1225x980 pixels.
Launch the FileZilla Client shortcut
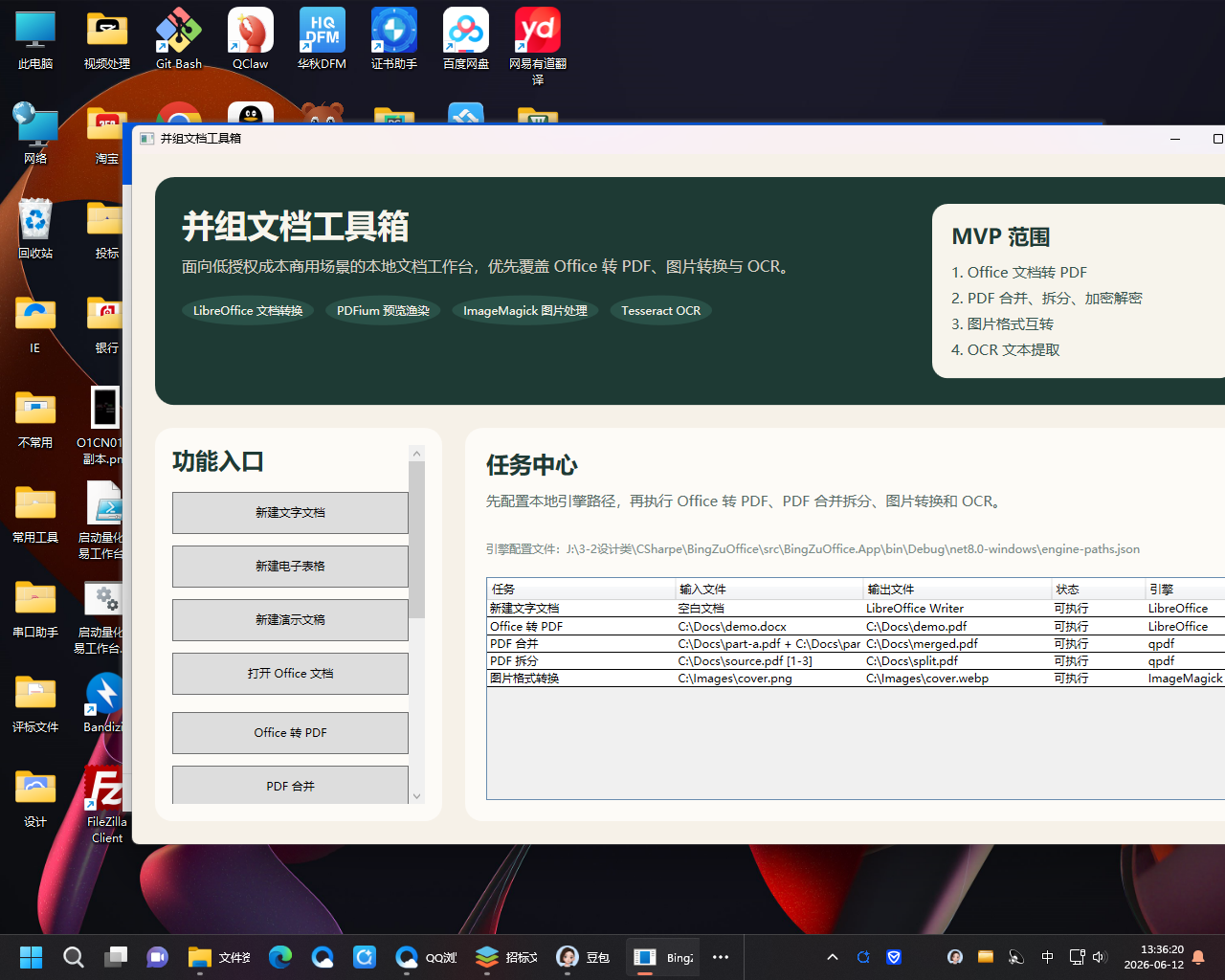(x=106, y=804)
